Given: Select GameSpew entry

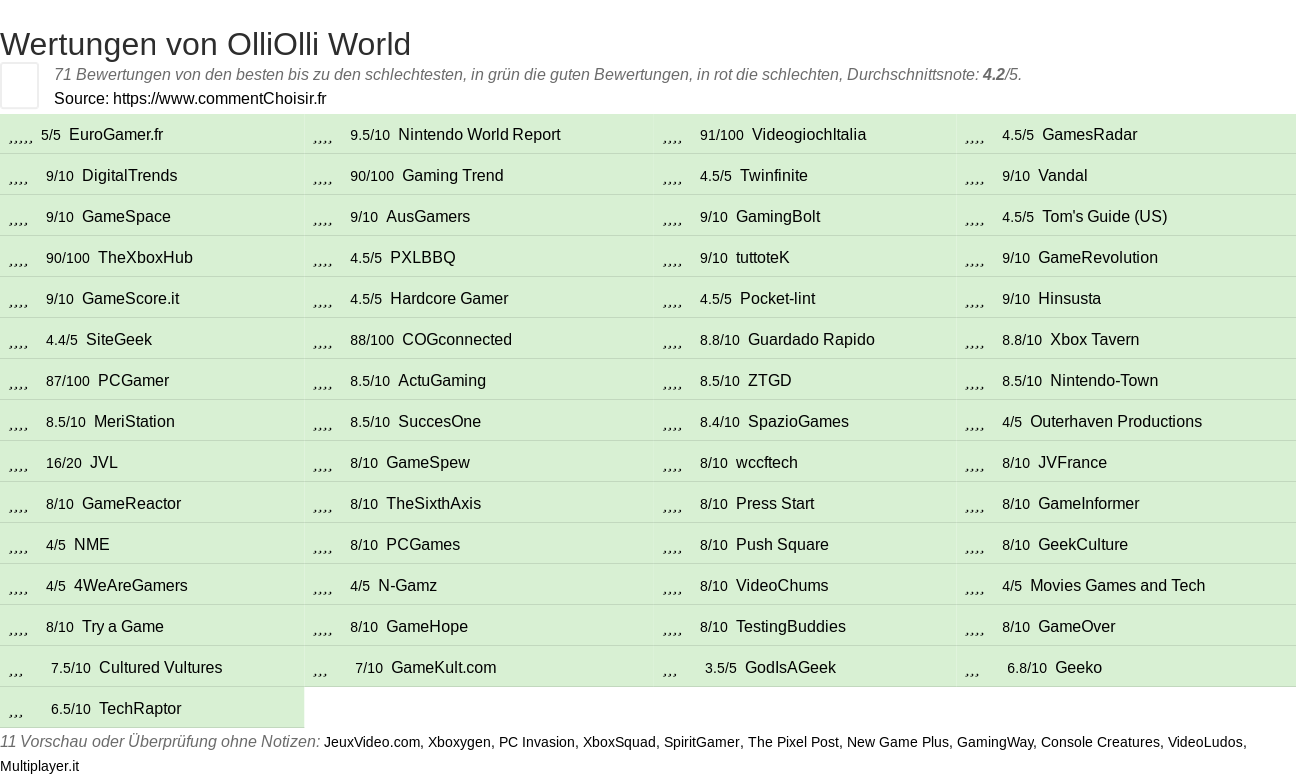Looking at the screenshot, I should click(427, 463).
